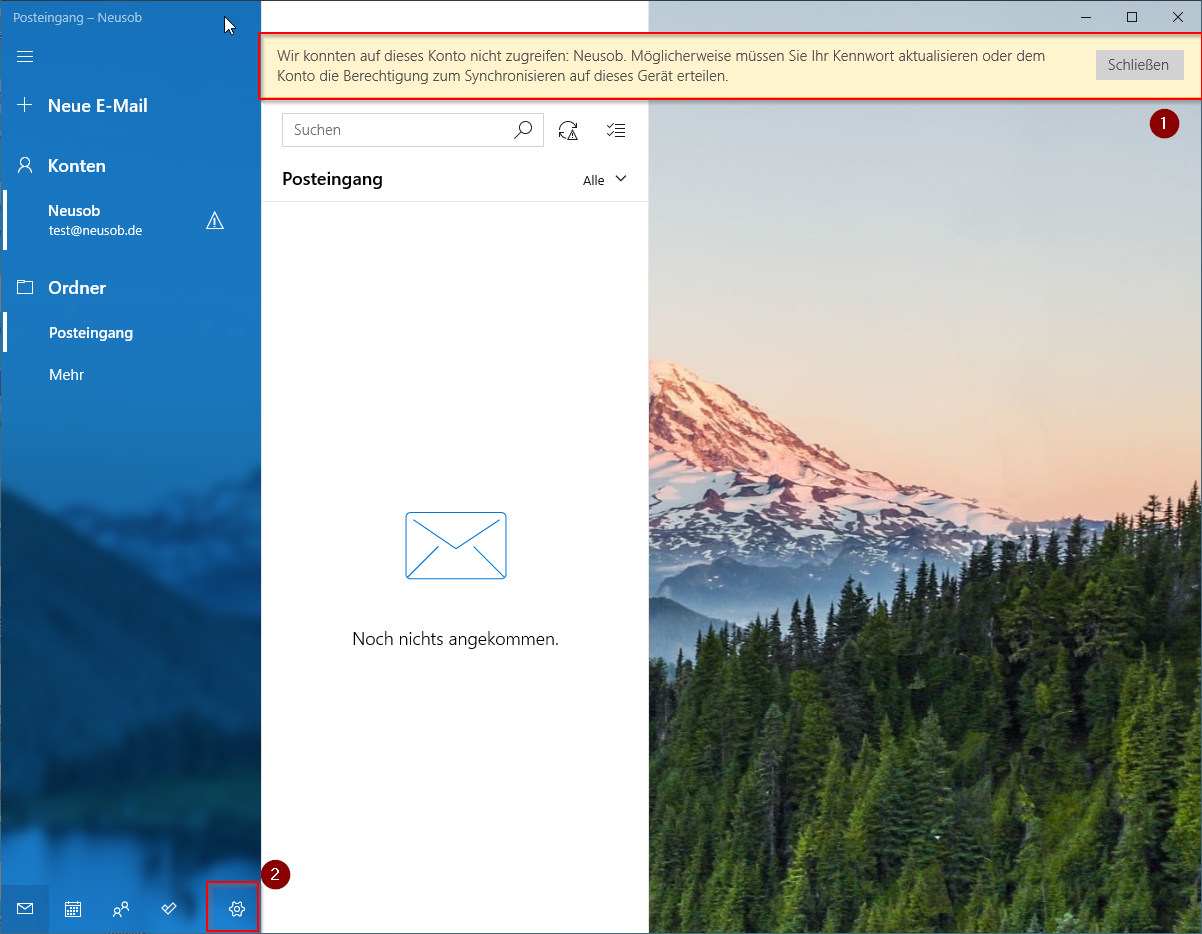Open the Posteingang folder in sidebar
The image size is (1202, 934).
click(130, 332)
